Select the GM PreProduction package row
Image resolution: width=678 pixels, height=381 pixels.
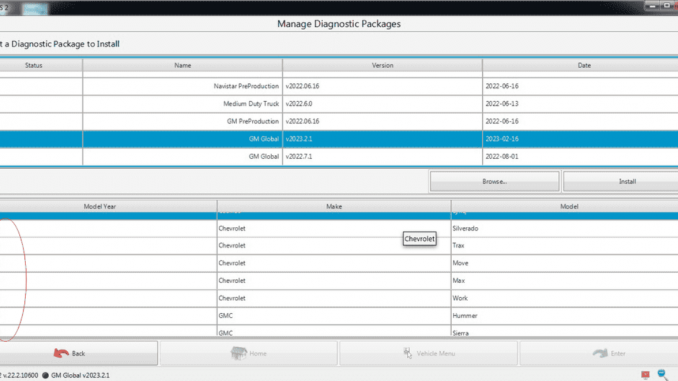pyautogui.click(x=339, y=121)
